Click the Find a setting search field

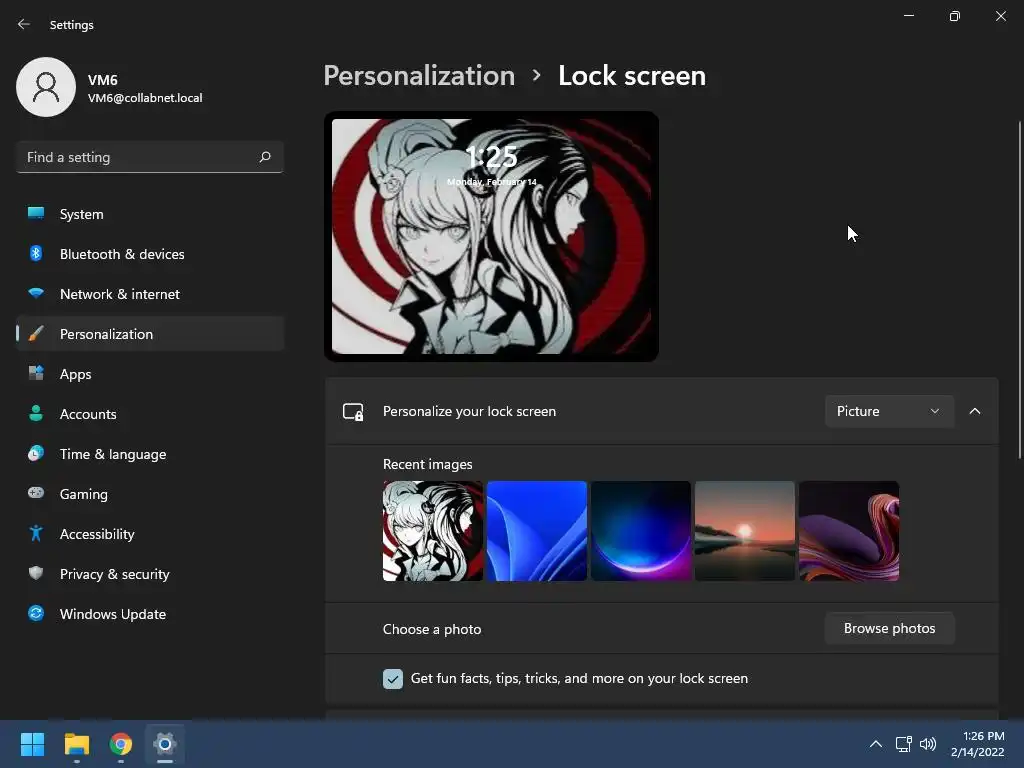pos(150,157)
